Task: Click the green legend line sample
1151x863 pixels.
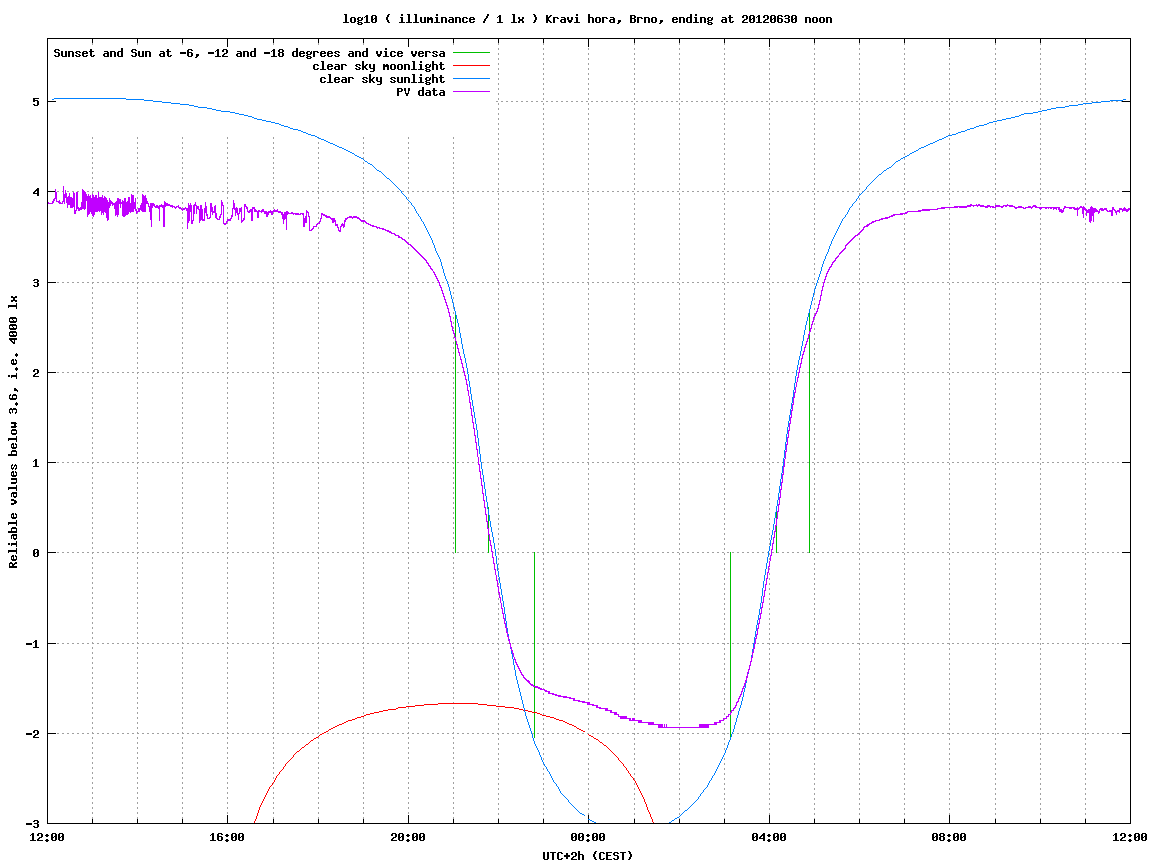Action: 471,53
